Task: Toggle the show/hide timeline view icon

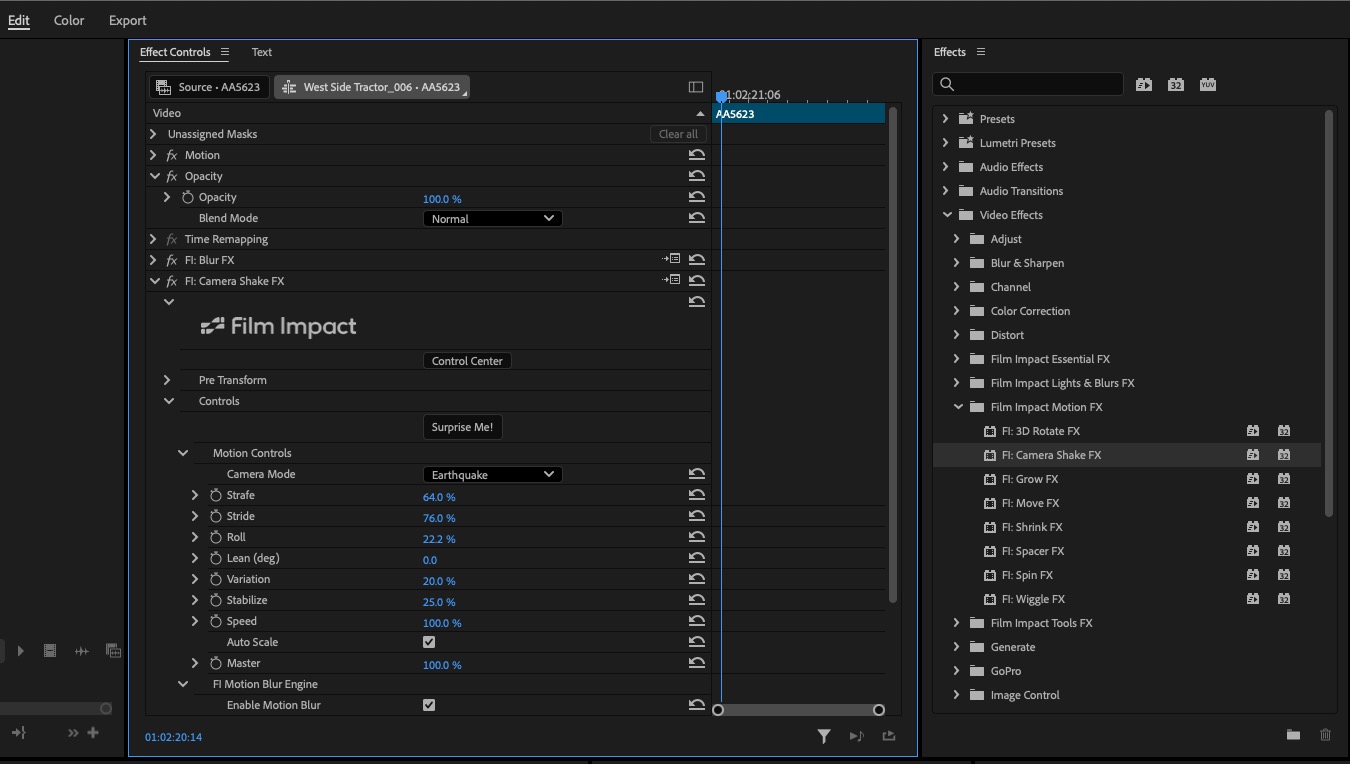Action: [x=696, y=87]
